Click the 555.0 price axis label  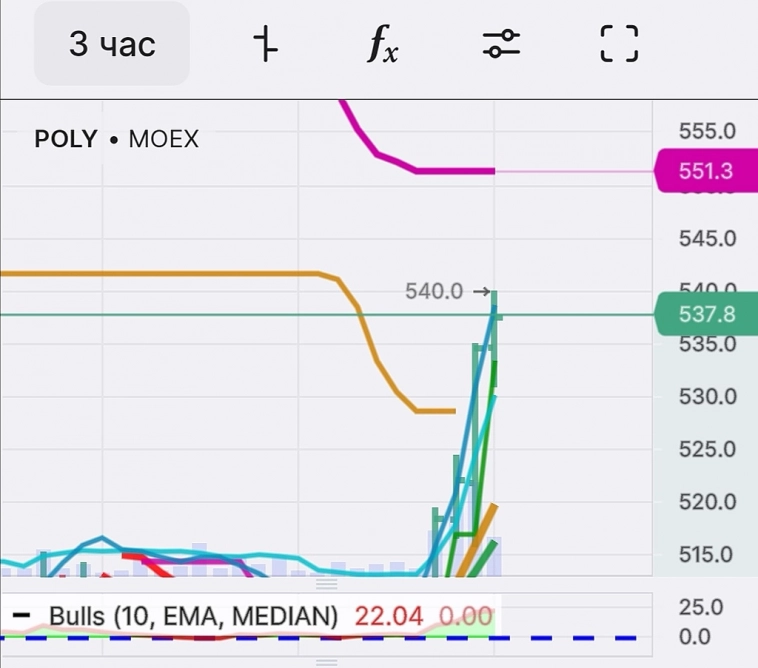[x=707, y=131]
